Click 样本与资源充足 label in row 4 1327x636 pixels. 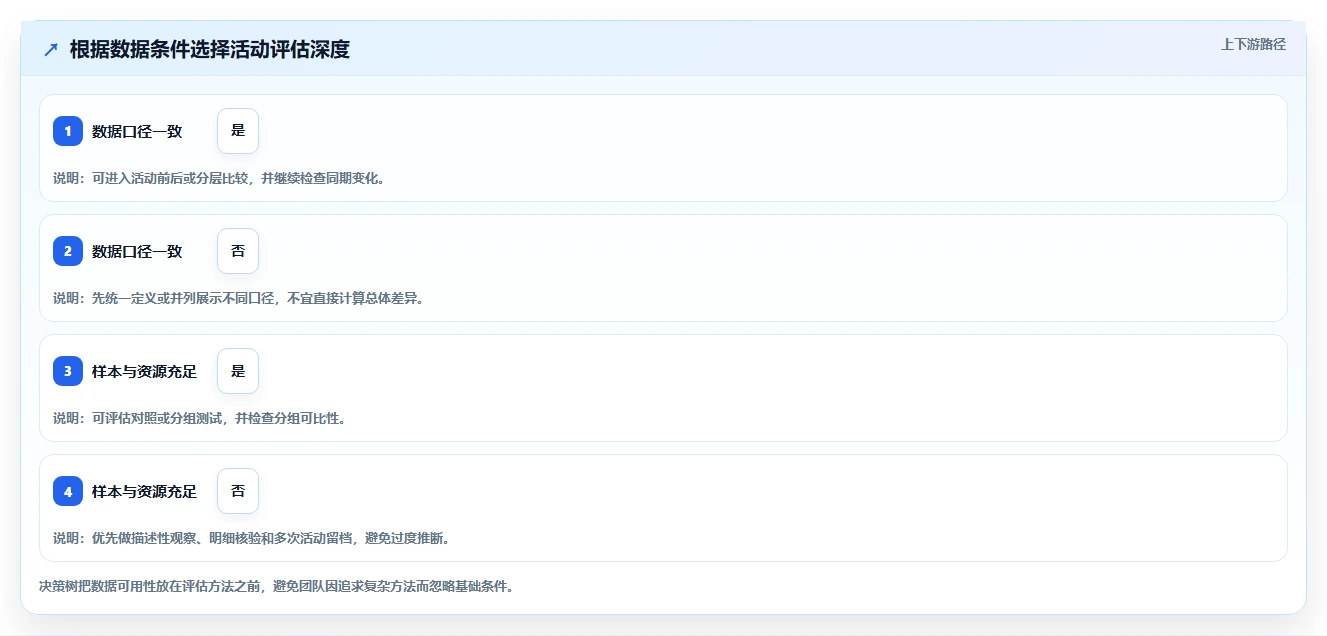point(144,491)
